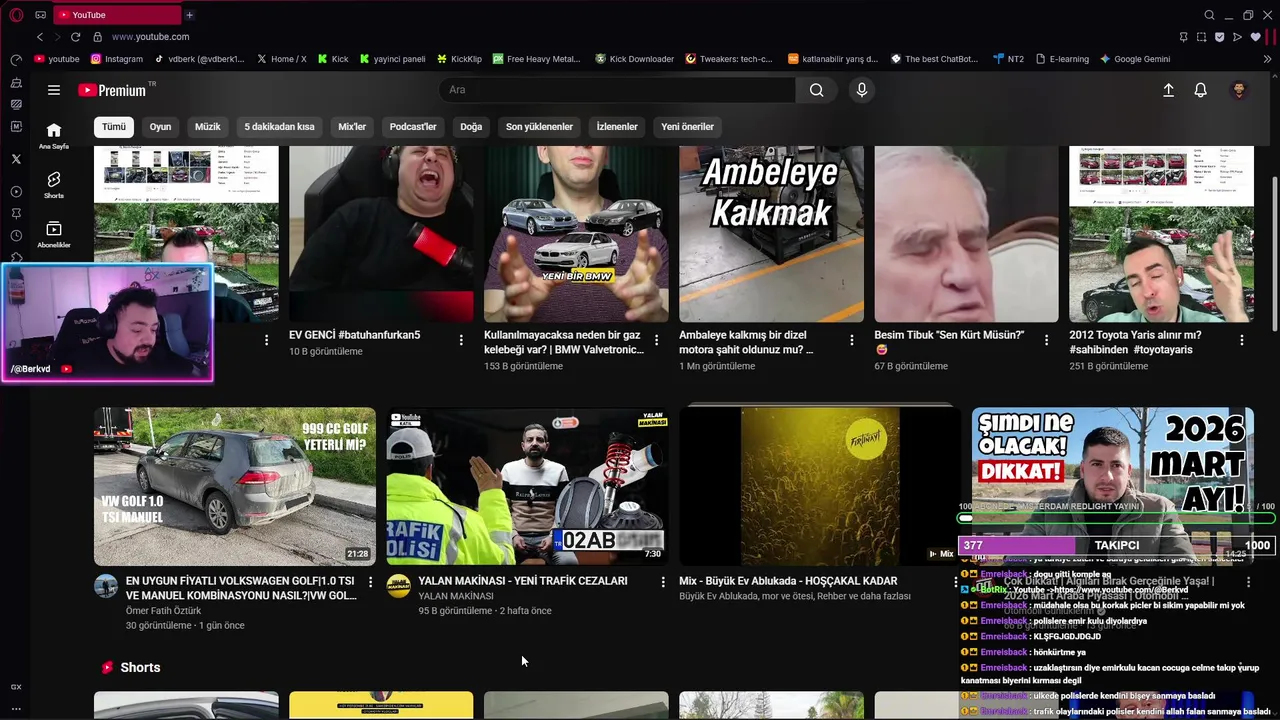Screen dimensions: 1280x720
Task: Open the account avatar menu
Action: (1239, 90)
